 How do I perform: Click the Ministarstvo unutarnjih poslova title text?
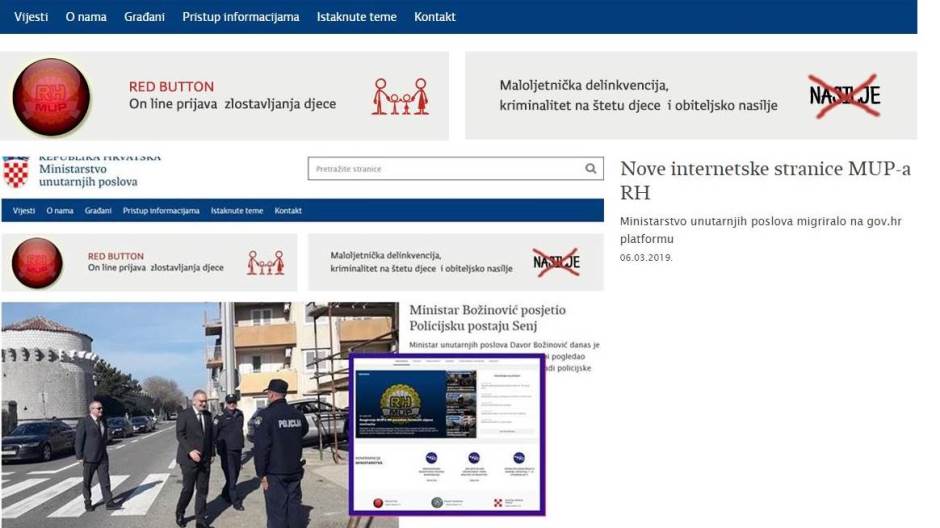[x=88, y=175]
